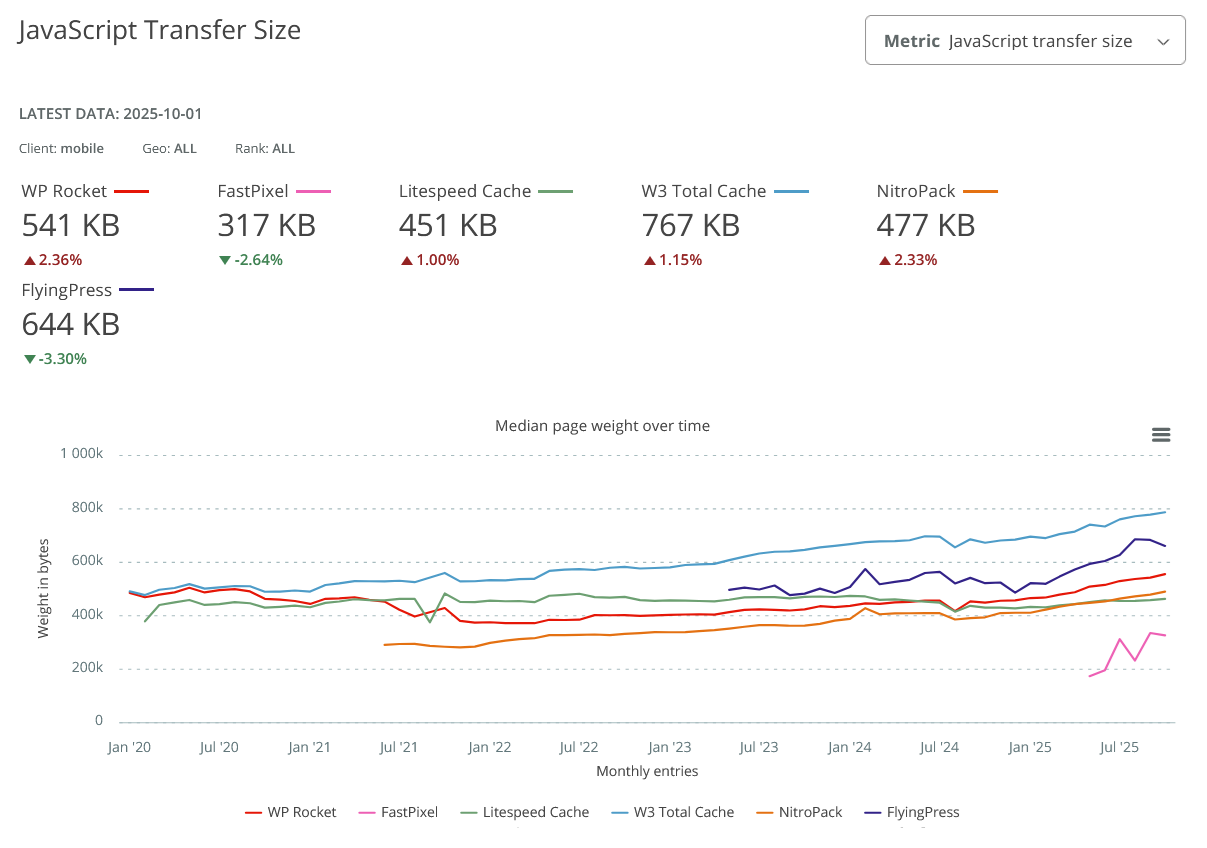Toggle WP Rocket series in chart legend
The image size is (1207, 848).
[x=291, y=812]
